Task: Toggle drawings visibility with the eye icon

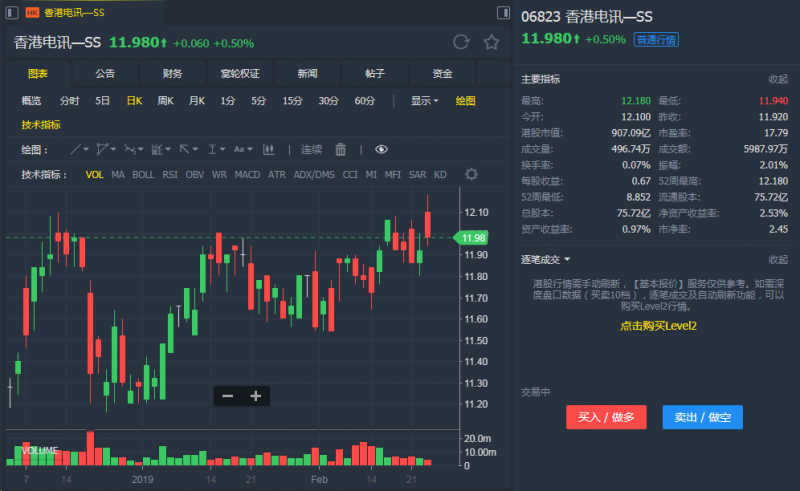Action: tap(381, 150)
